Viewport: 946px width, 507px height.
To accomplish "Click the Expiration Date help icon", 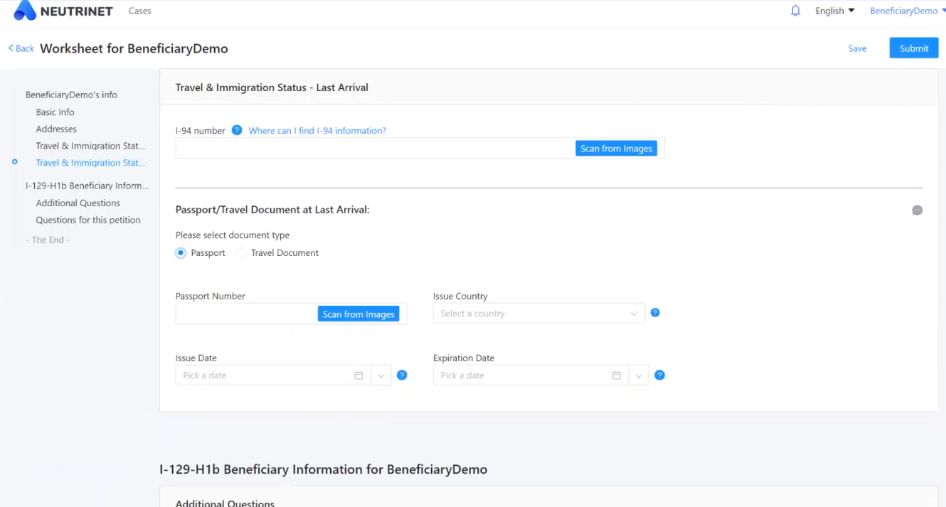I will [659, 375].
